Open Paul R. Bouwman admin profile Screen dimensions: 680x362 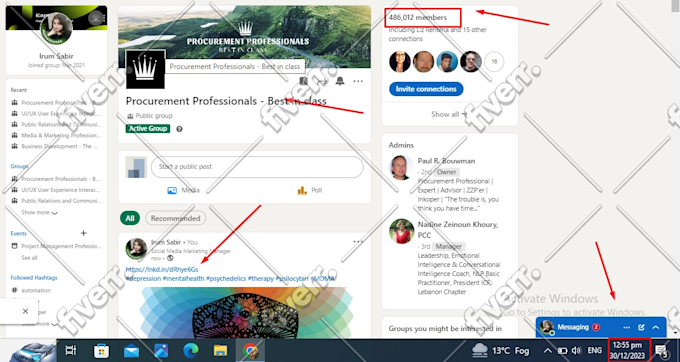(x=446, y=161)
